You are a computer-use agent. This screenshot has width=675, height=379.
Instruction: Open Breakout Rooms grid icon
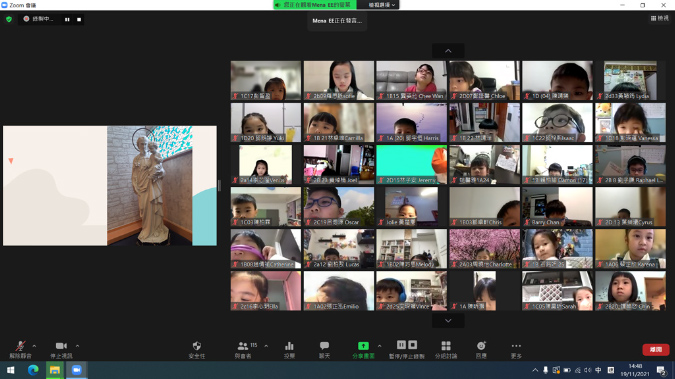[x=446, y=349]
